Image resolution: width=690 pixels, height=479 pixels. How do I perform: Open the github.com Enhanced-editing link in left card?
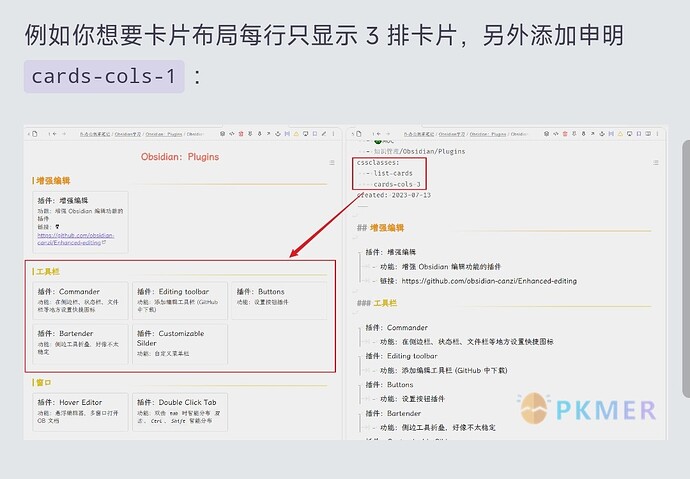(75, 239)
